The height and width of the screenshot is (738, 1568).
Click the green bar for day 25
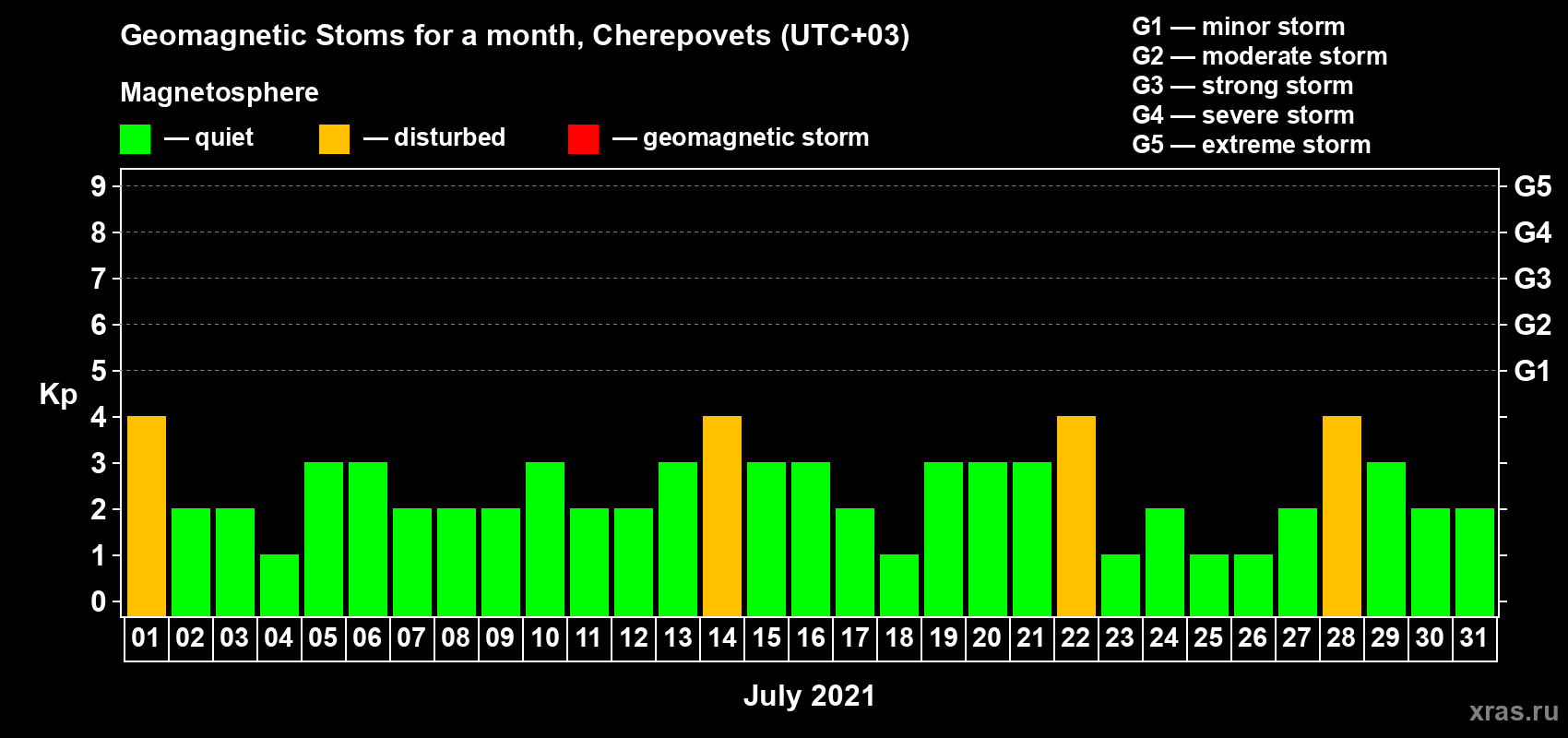click(x=1209, y=586)
